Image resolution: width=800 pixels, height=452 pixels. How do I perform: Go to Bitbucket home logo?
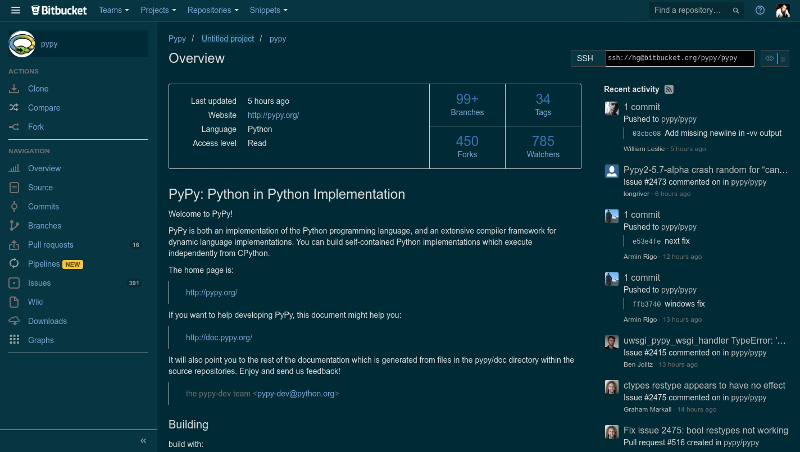pyautogui.click(x=59, y=10)
